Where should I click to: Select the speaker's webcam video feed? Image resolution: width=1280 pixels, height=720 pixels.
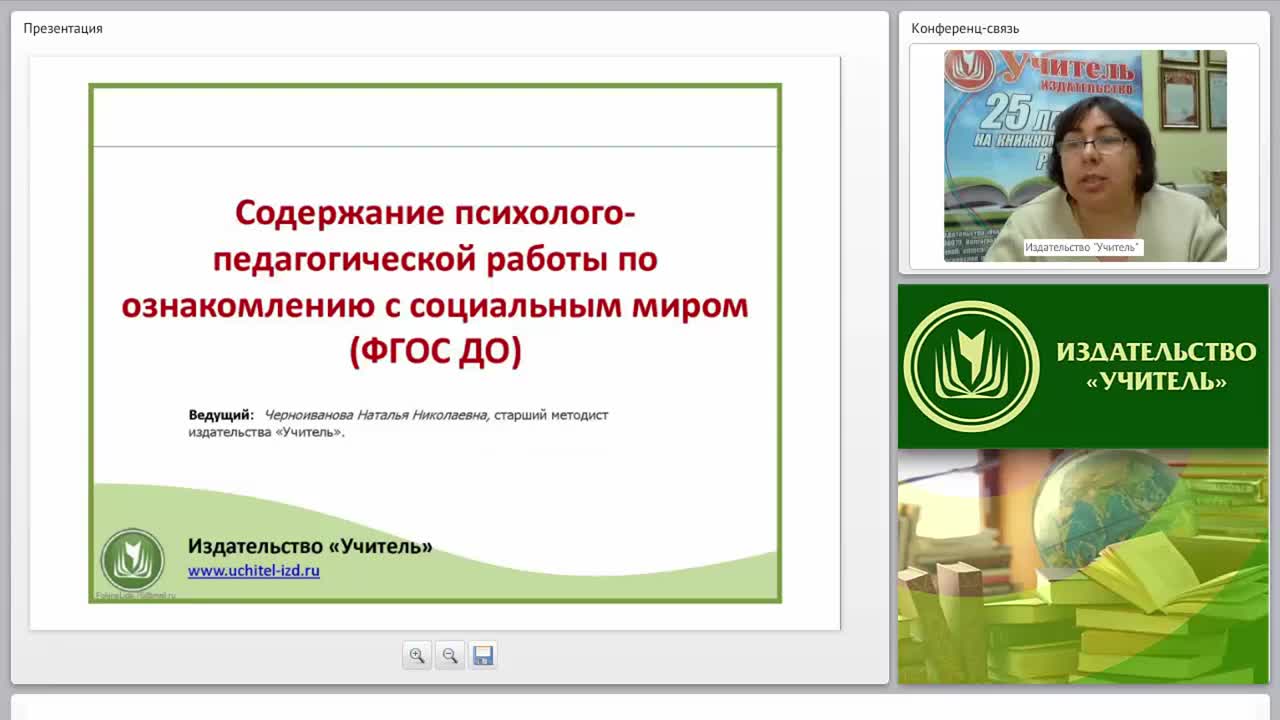click(1085, 156)
